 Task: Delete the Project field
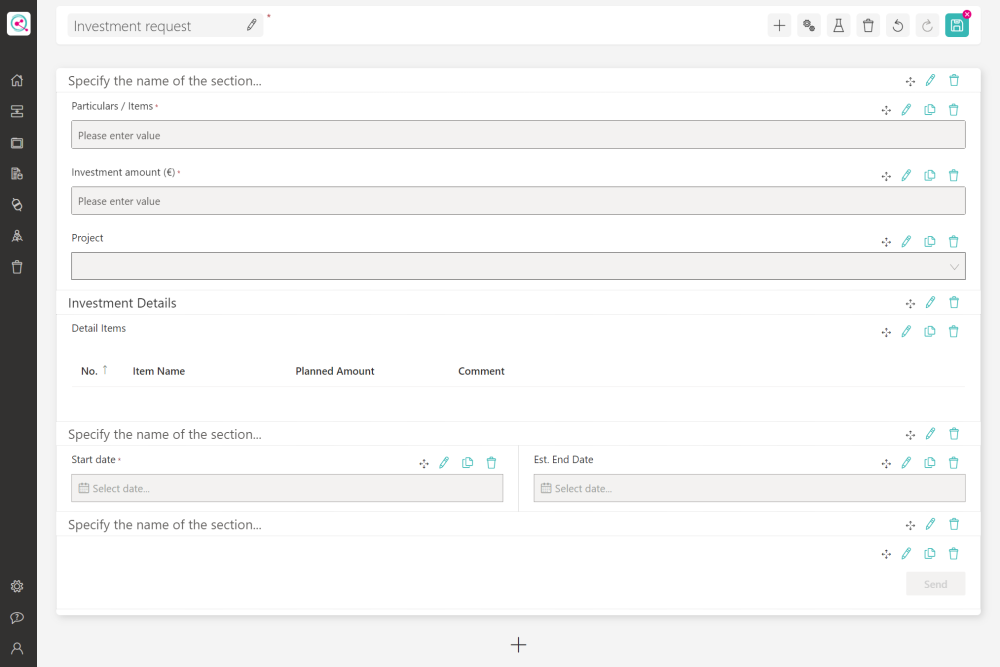(953, 242)
